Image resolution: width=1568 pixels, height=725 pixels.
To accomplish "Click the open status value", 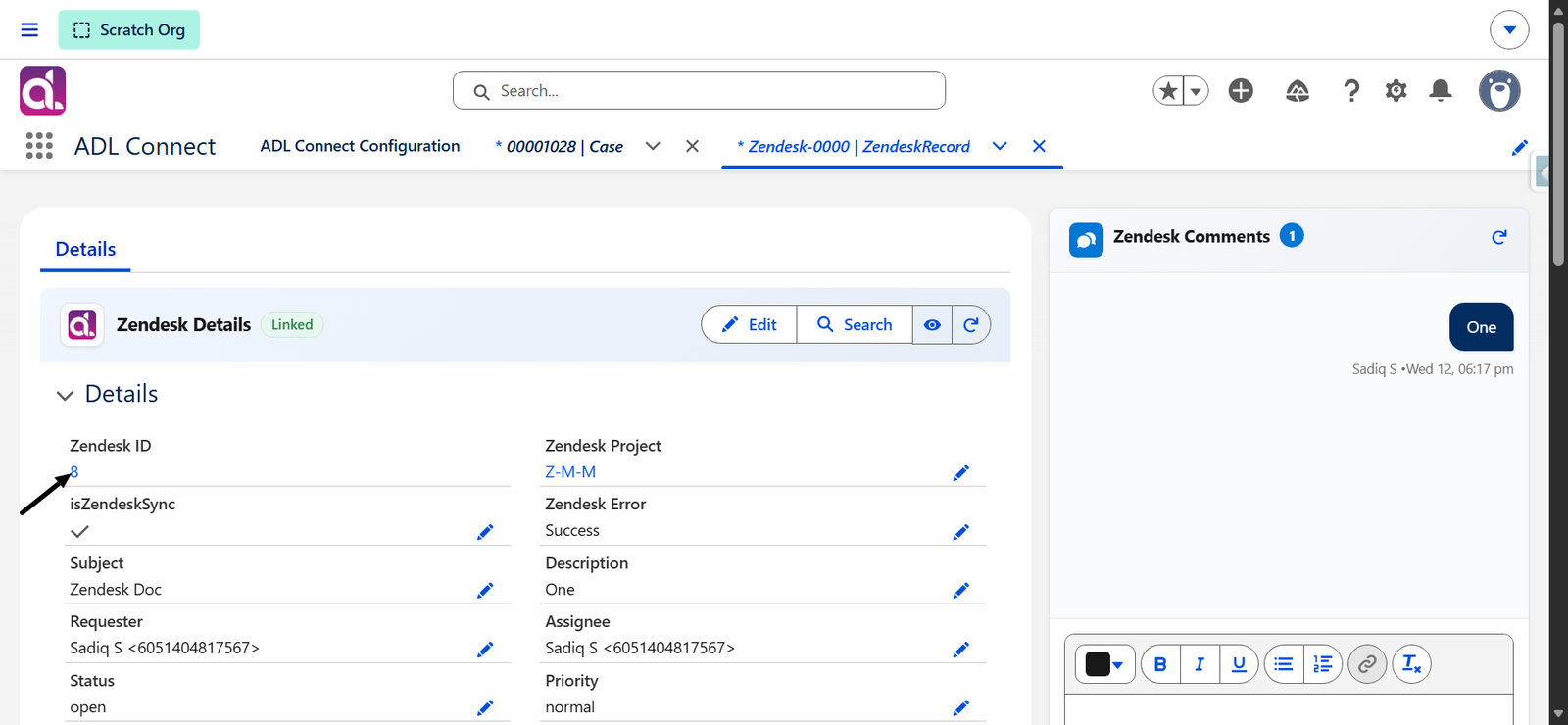I will click(x=88, y=707).
